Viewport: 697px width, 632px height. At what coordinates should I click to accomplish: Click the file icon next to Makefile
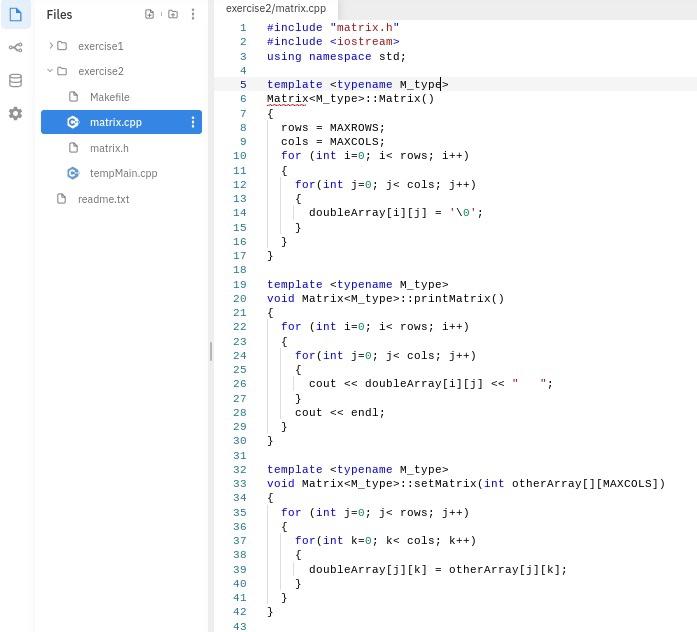tap(74, 97)
